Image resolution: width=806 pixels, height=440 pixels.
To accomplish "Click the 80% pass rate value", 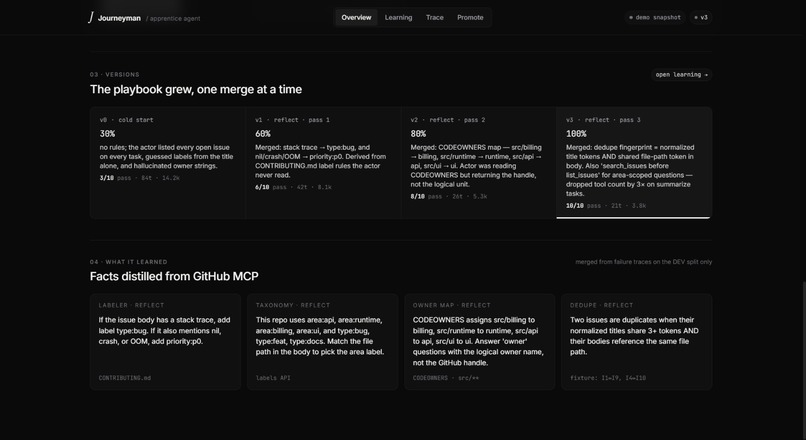I will click(418, 134).
